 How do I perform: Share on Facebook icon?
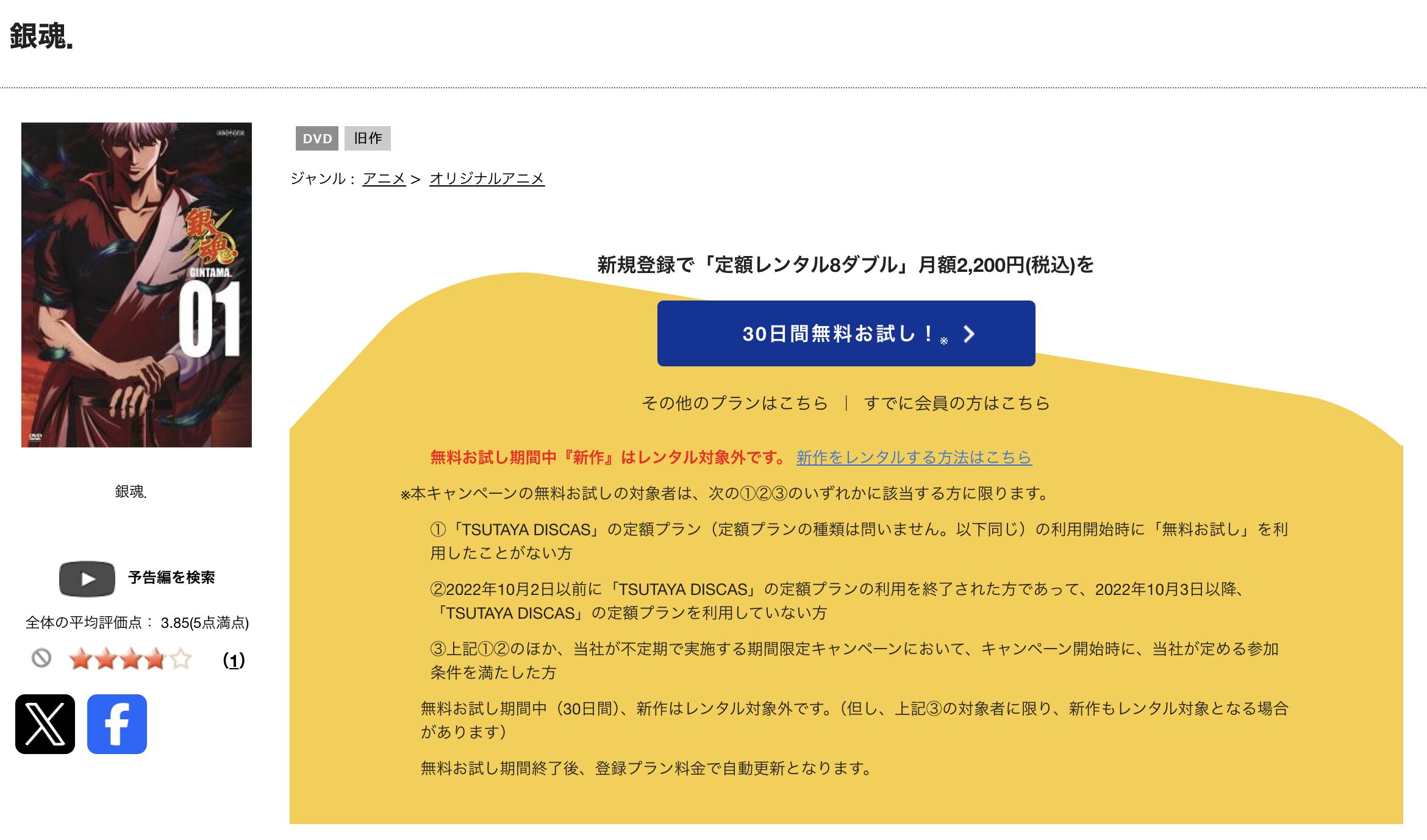pyautogui.click(x=117, y=724)
